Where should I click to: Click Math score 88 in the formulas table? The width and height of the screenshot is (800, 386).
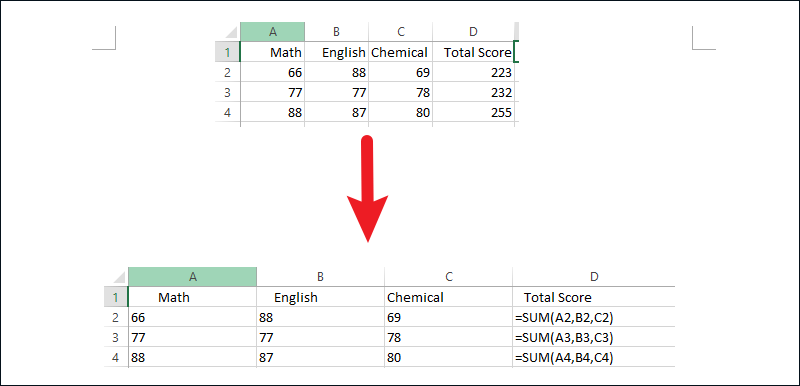[192, 357]
